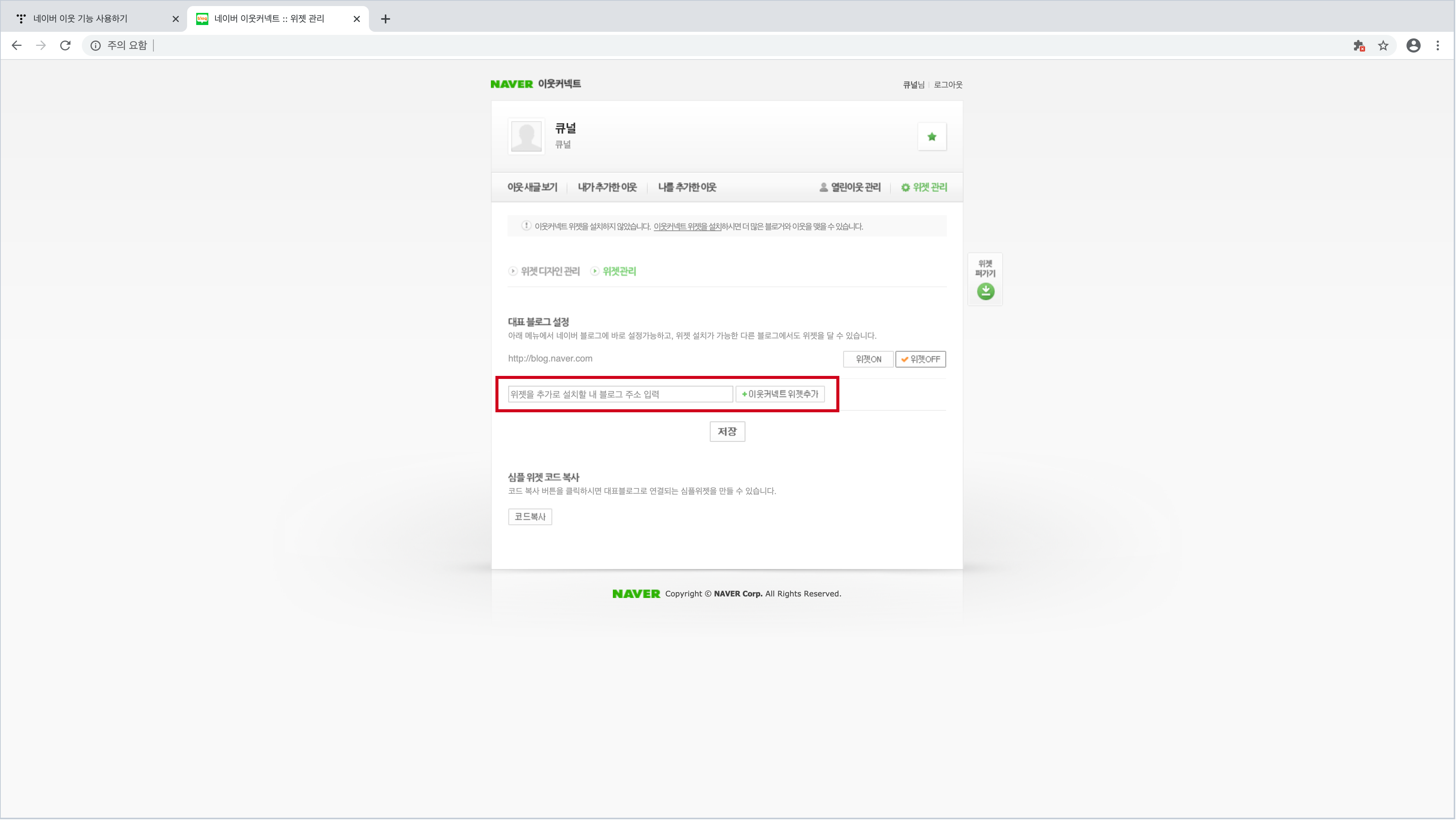This screenshot has height=820, width=1456.
Task: Click the blog address input field
Action: [x=620, y=394]
